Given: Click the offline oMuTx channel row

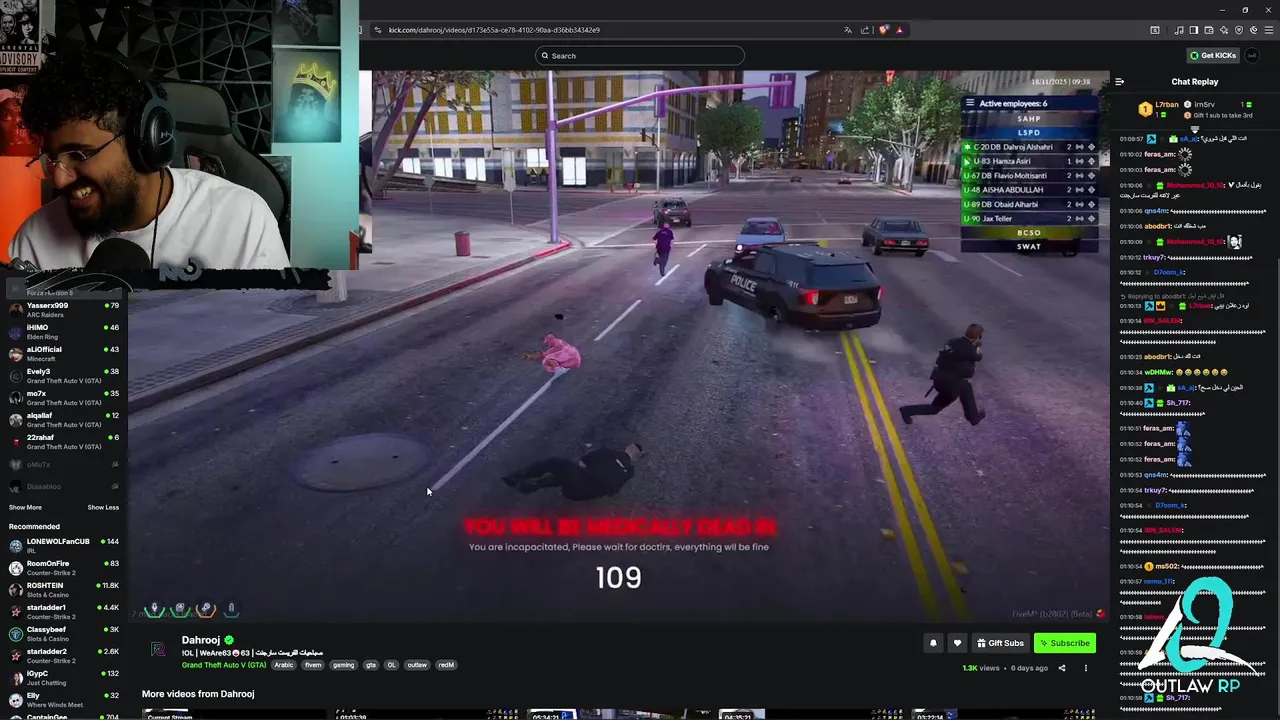Looking at the screenshot, I should [64, 464].
